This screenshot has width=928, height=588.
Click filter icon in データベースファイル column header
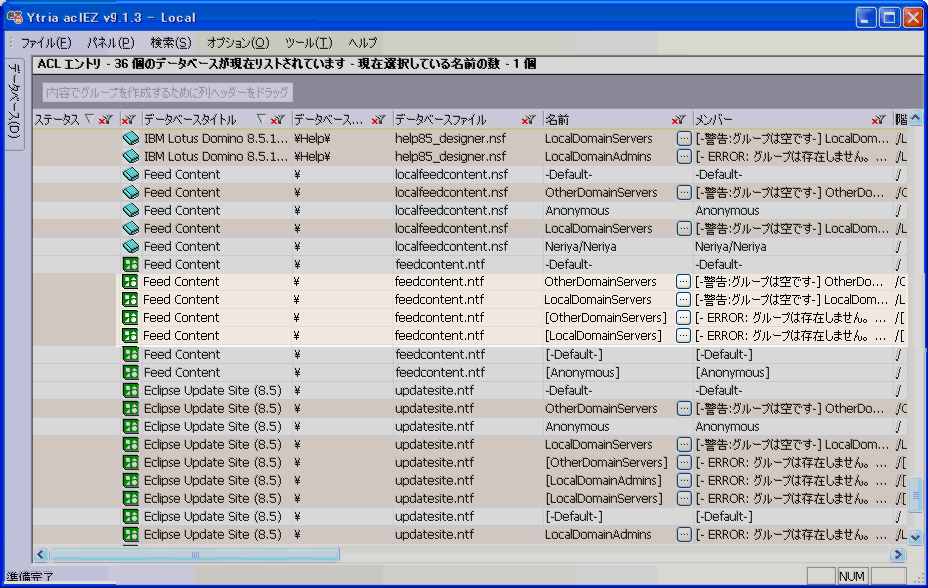(x=528, y=120)
